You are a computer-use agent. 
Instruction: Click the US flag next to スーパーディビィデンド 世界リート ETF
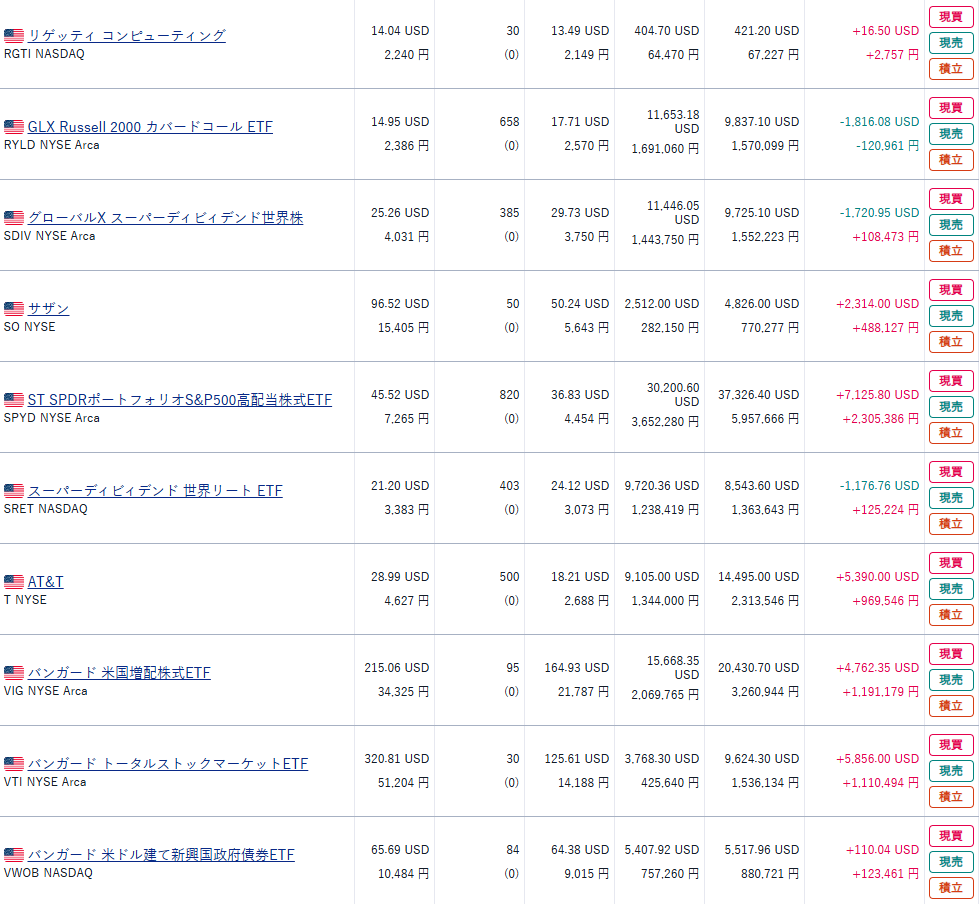(x=14, y=491)
